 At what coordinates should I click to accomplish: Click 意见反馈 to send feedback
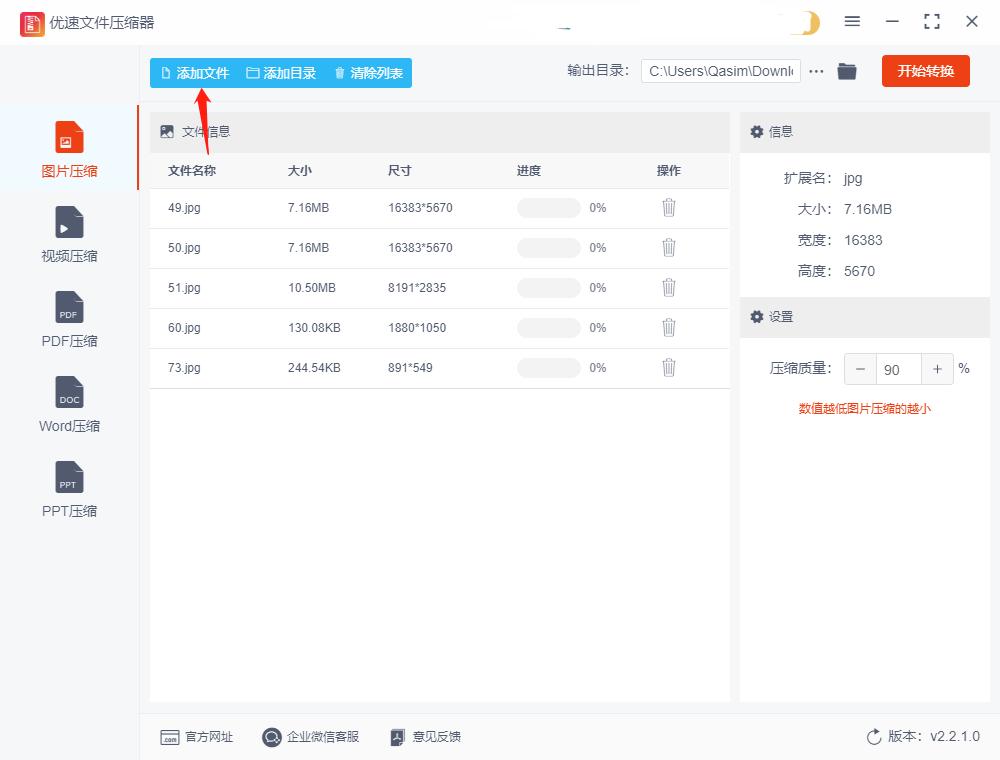pos(431,737)
